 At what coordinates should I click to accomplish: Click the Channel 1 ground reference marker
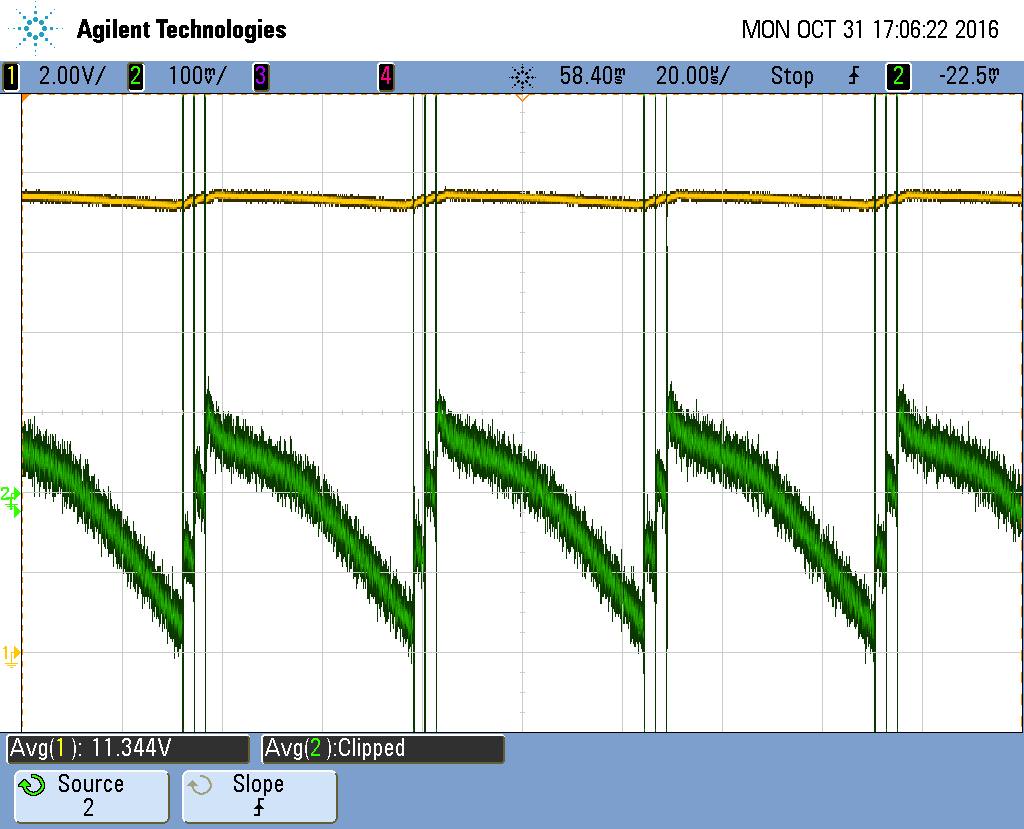click(x=13, y=655)
